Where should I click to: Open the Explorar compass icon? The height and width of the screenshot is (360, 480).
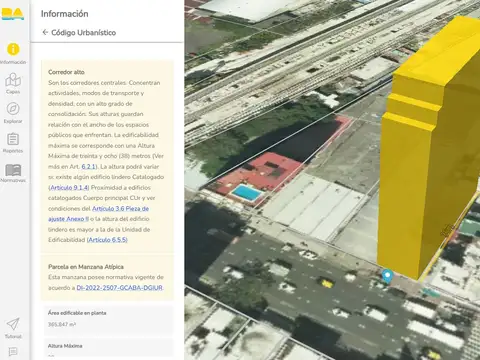(x=13, y=109)
